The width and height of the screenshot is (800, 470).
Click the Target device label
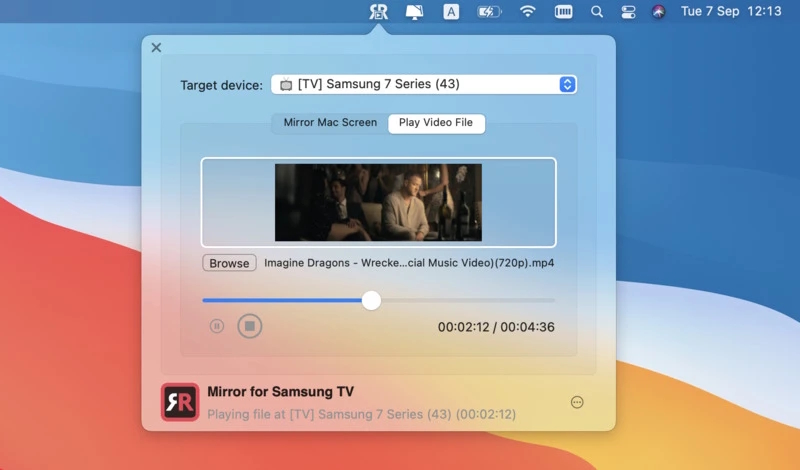[221, 85]
